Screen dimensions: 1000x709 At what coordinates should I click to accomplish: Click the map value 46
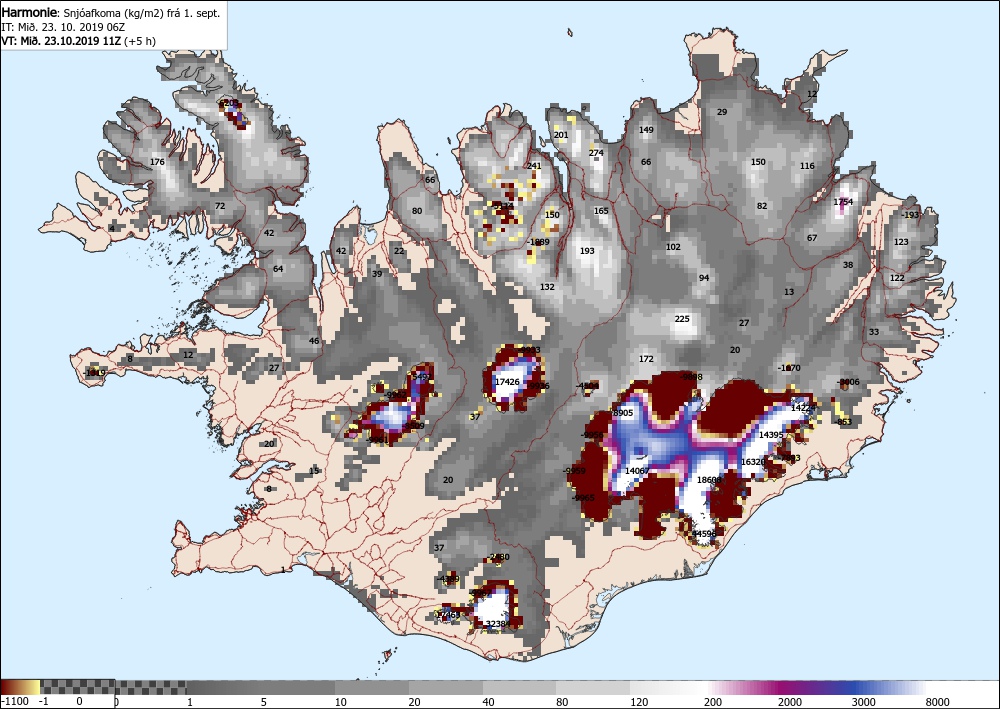pyautogui.click(x=314, y=341)
